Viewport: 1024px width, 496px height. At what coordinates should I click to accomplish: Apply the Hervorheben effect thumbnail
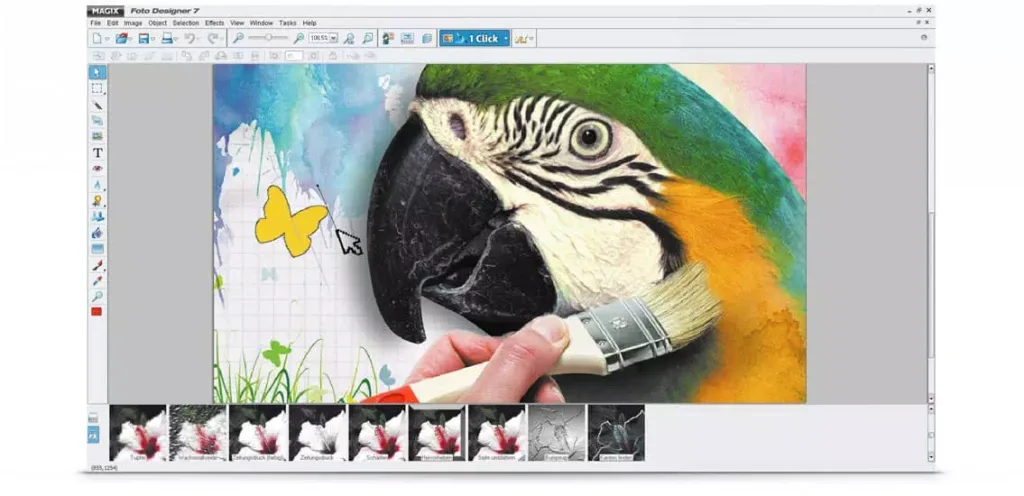tap(438, 433)
